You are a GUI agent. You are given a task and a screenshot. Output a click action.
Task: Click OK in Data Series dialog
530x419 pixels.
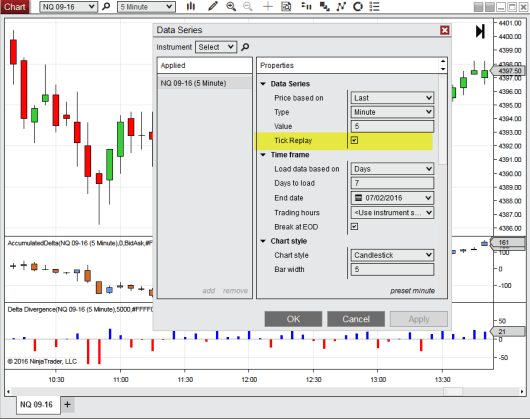293,319
